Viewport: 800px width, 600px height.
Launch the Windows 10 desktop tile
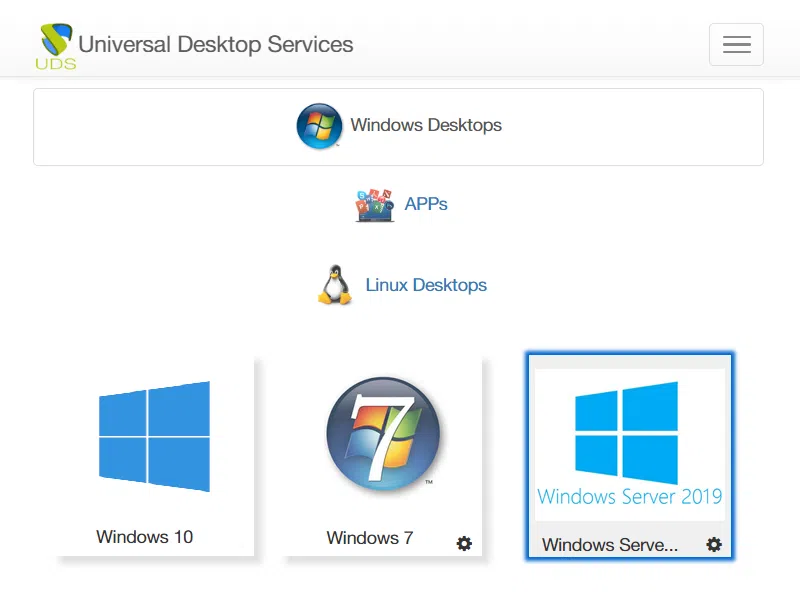tap(154, 457)
